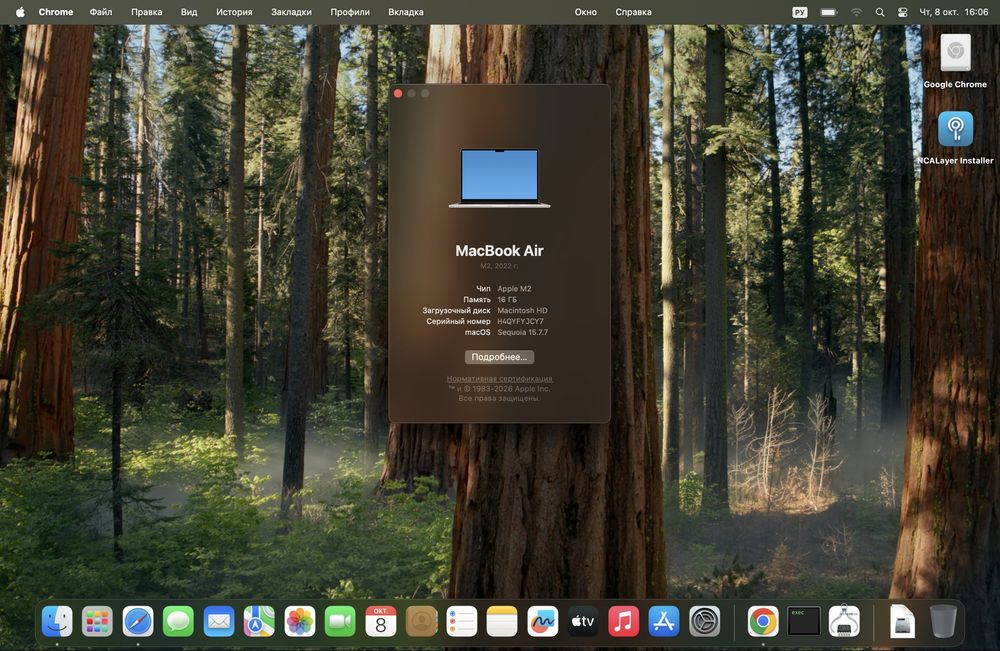
Task: Open Finder from the Dock
Action: pyautogui.click(x=57, y=621)
